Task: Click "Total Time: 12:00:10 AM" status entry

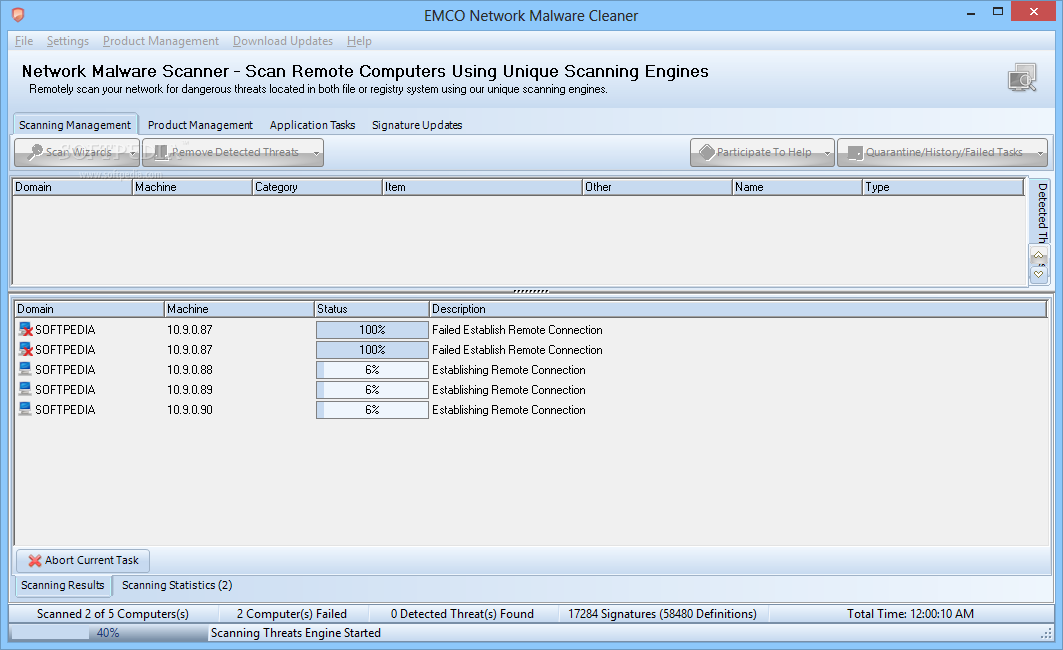Action: pyautogui.click(x=910, y=614)
